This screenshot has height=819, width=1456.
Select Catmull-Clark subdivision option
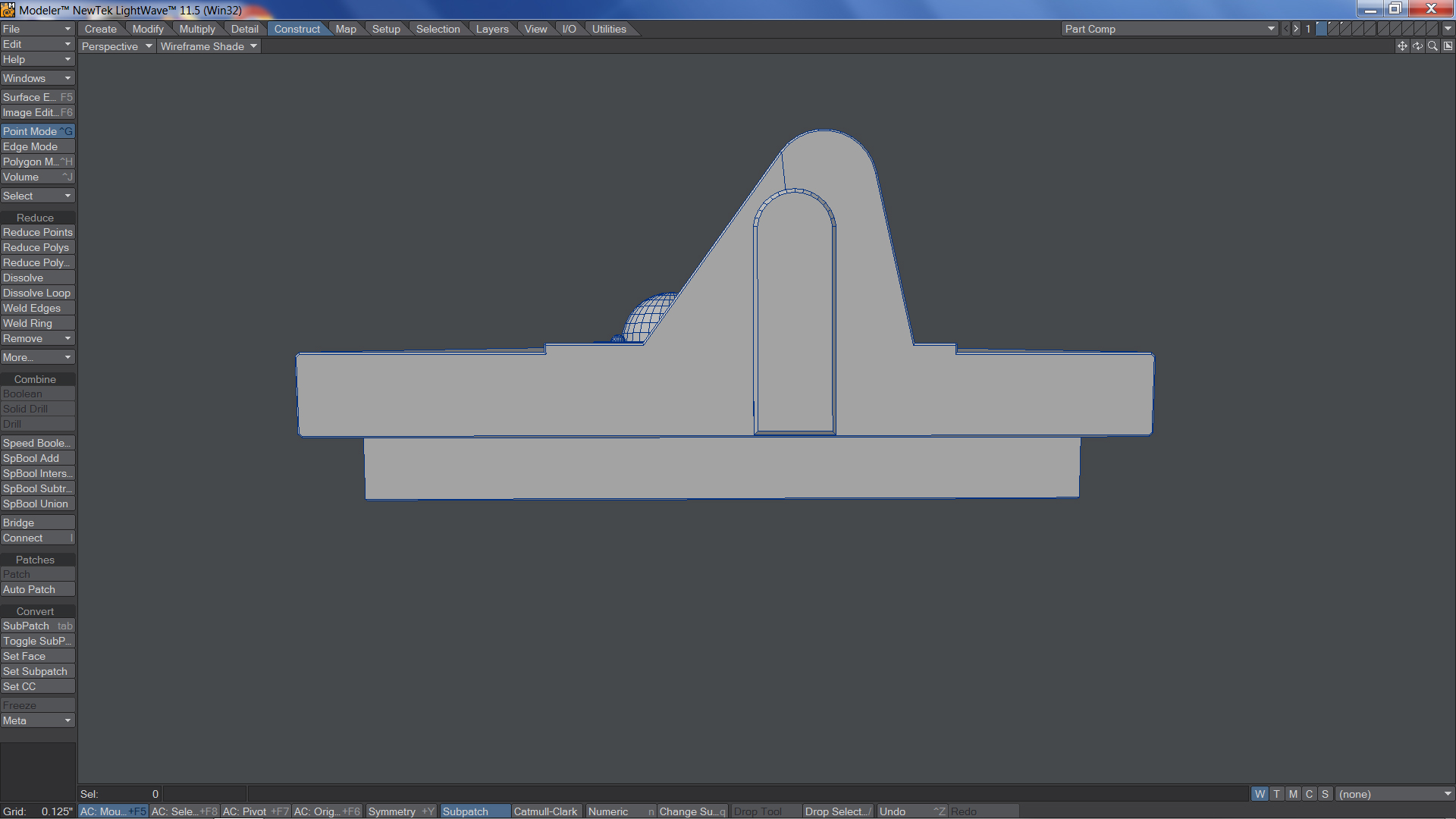(x=546, y=811)
